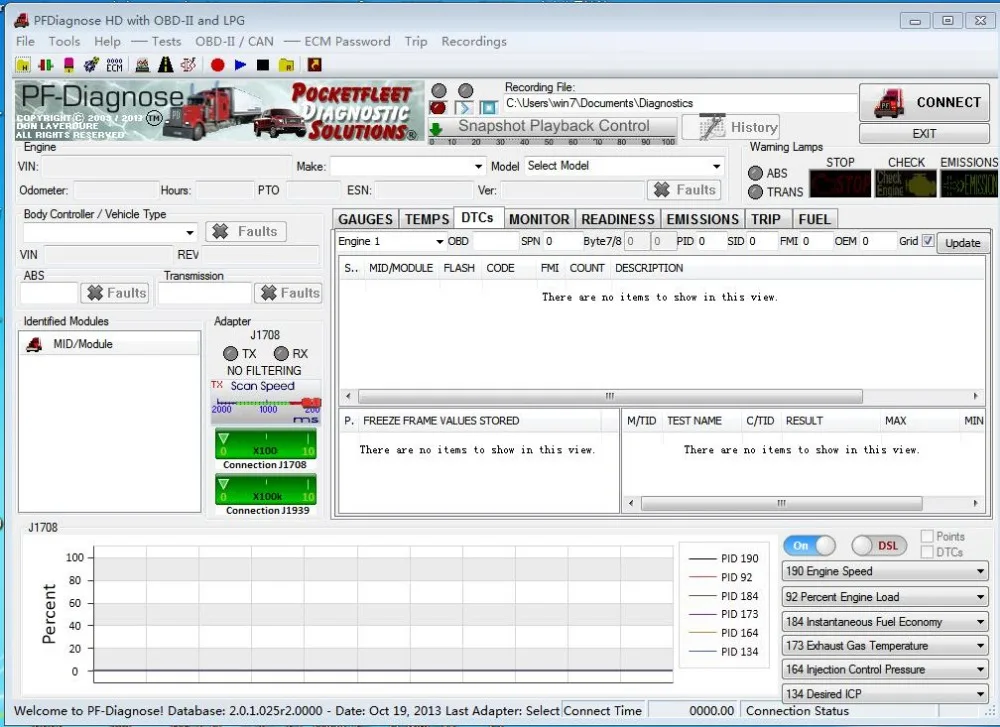Start recording with the red circle toolbar icon
Viewport: 1000px width, 727px height.
click(217, 65)
